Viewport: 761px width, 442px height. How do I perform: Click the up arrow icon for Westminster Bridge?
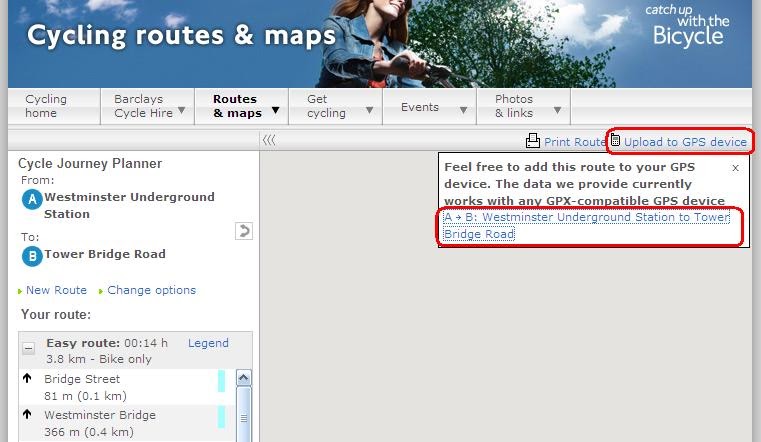27,414
